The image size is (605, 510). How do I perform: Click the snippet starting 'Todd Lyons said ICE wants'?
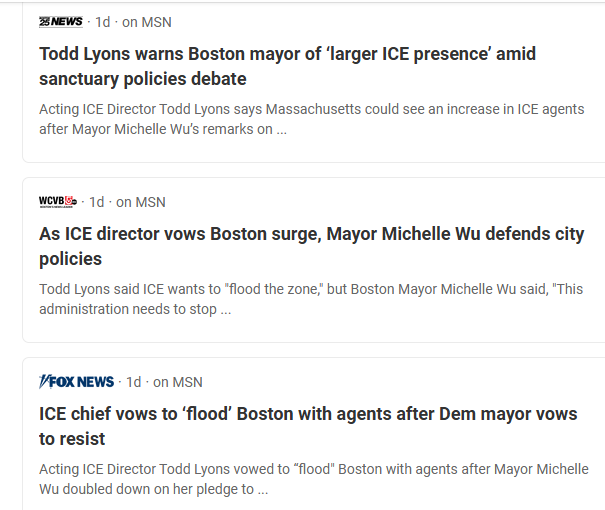pyautogui.click(x=310, y=289)
